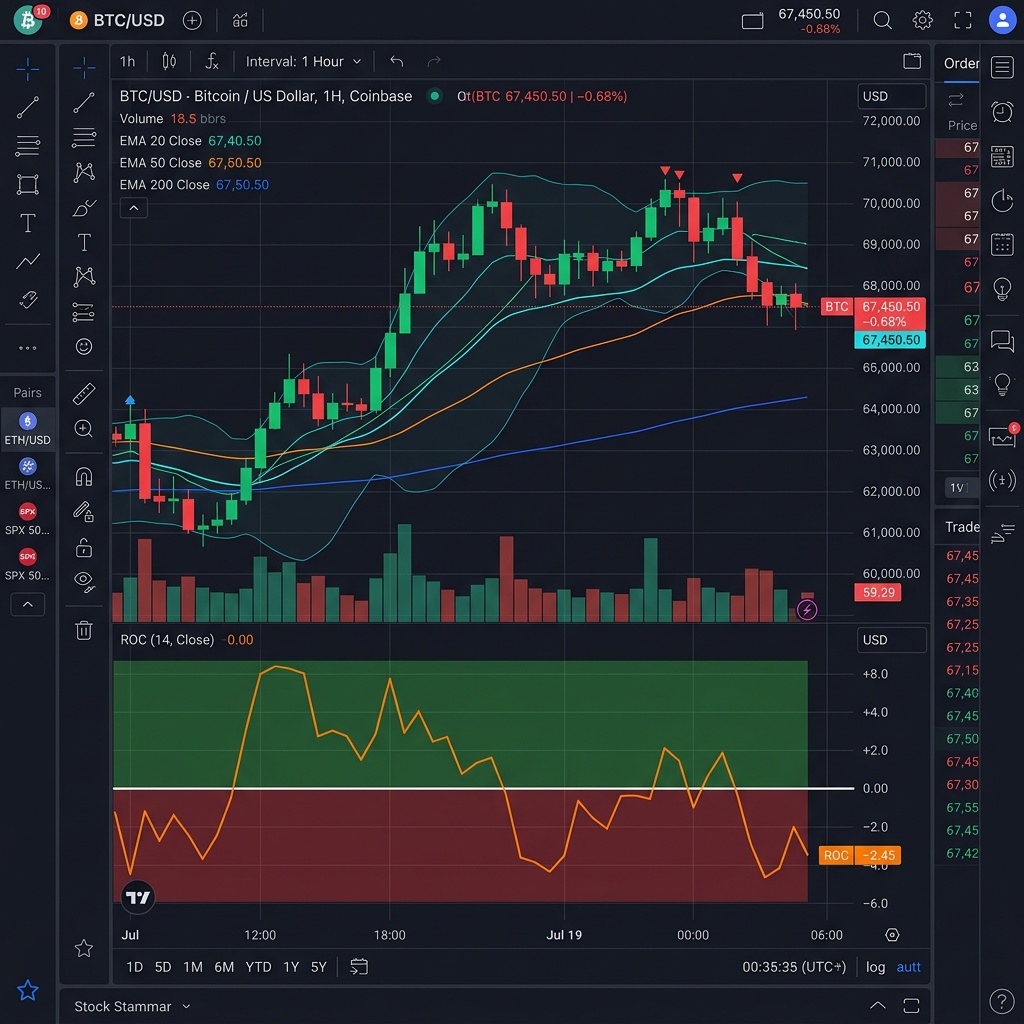
Task: Select the 1M time range
Action: tap(193, 967)
